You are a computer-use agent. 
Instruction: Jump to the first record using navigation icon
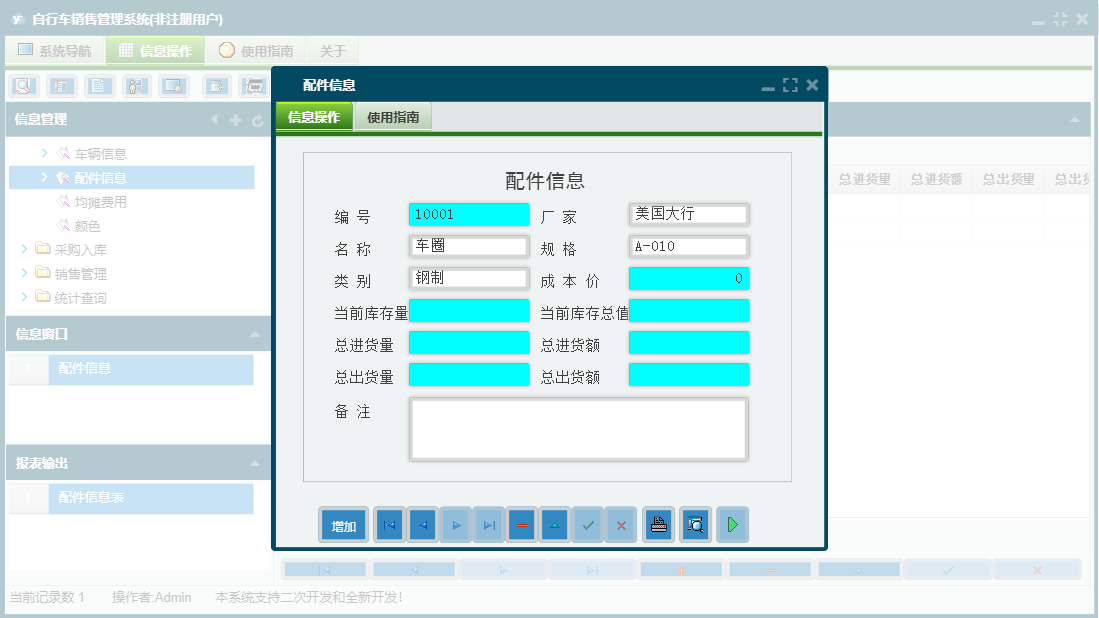(388, 524)
